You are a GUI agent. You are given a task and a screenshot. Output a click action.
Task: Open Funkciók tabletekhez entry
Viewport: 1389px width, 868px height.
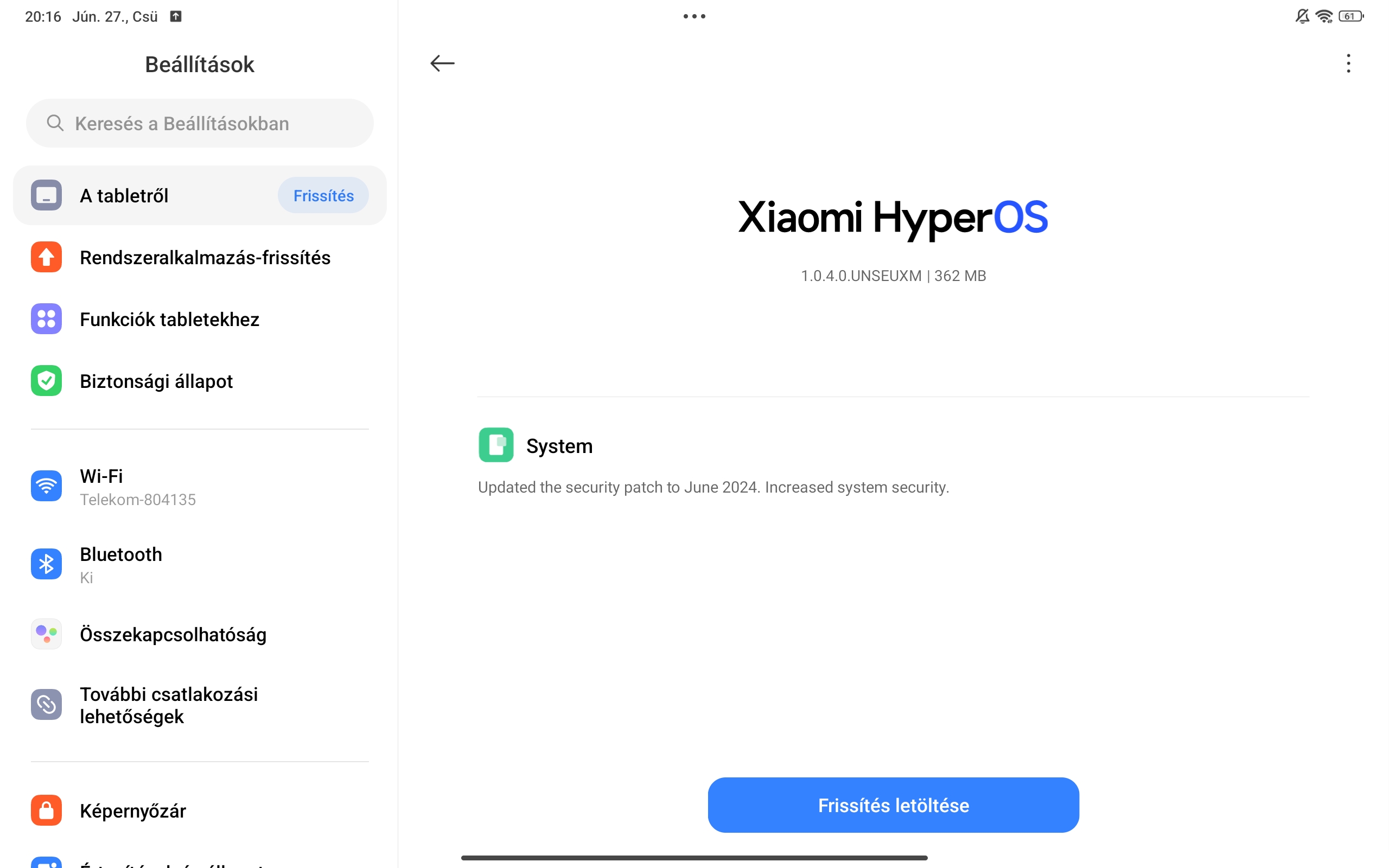200,319
